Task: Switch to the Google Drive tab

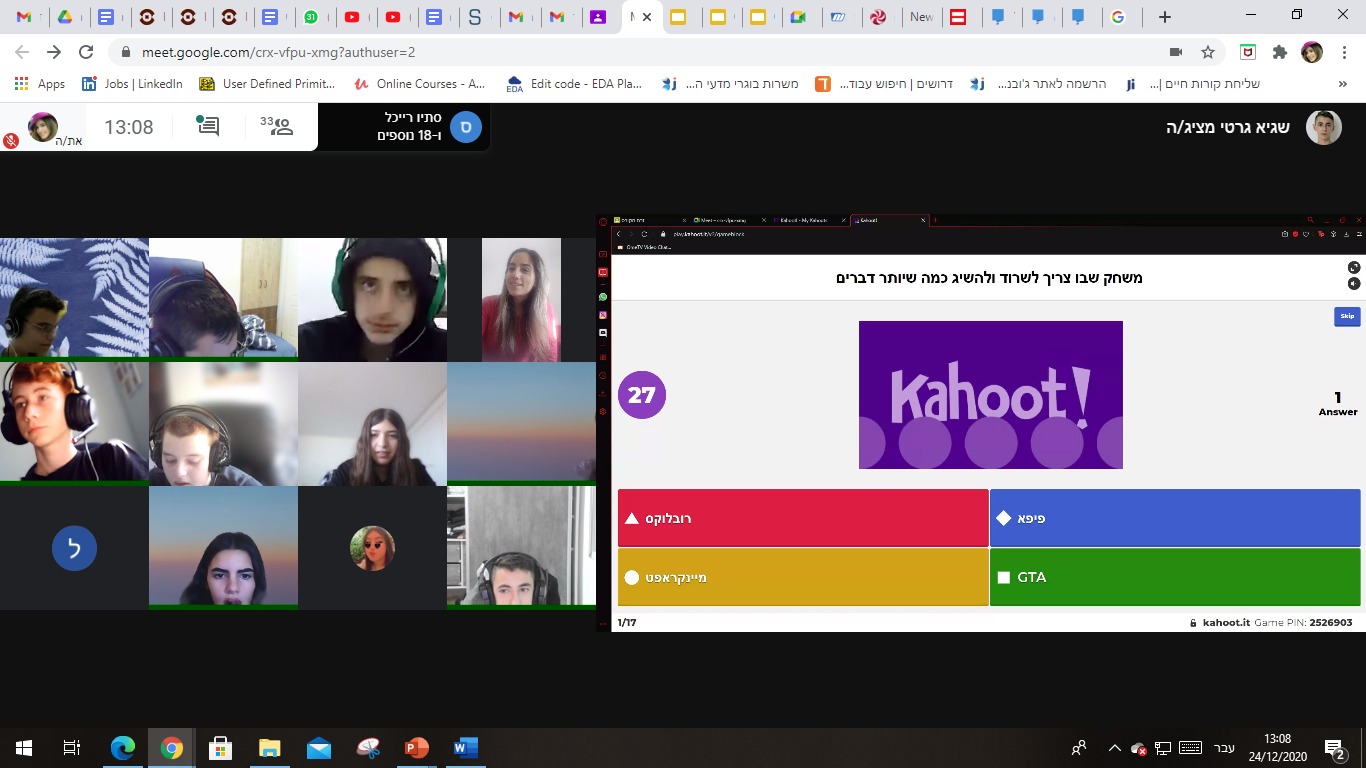Action: 64,17
